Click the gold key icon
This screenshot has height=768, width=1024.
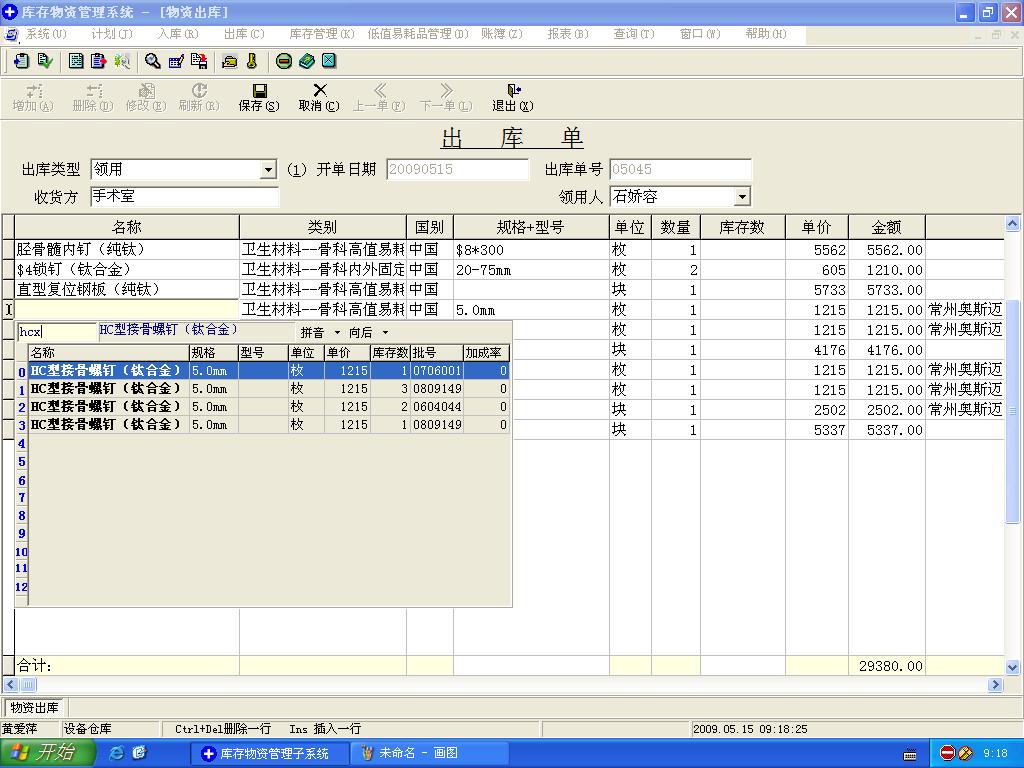pos(252,61)
